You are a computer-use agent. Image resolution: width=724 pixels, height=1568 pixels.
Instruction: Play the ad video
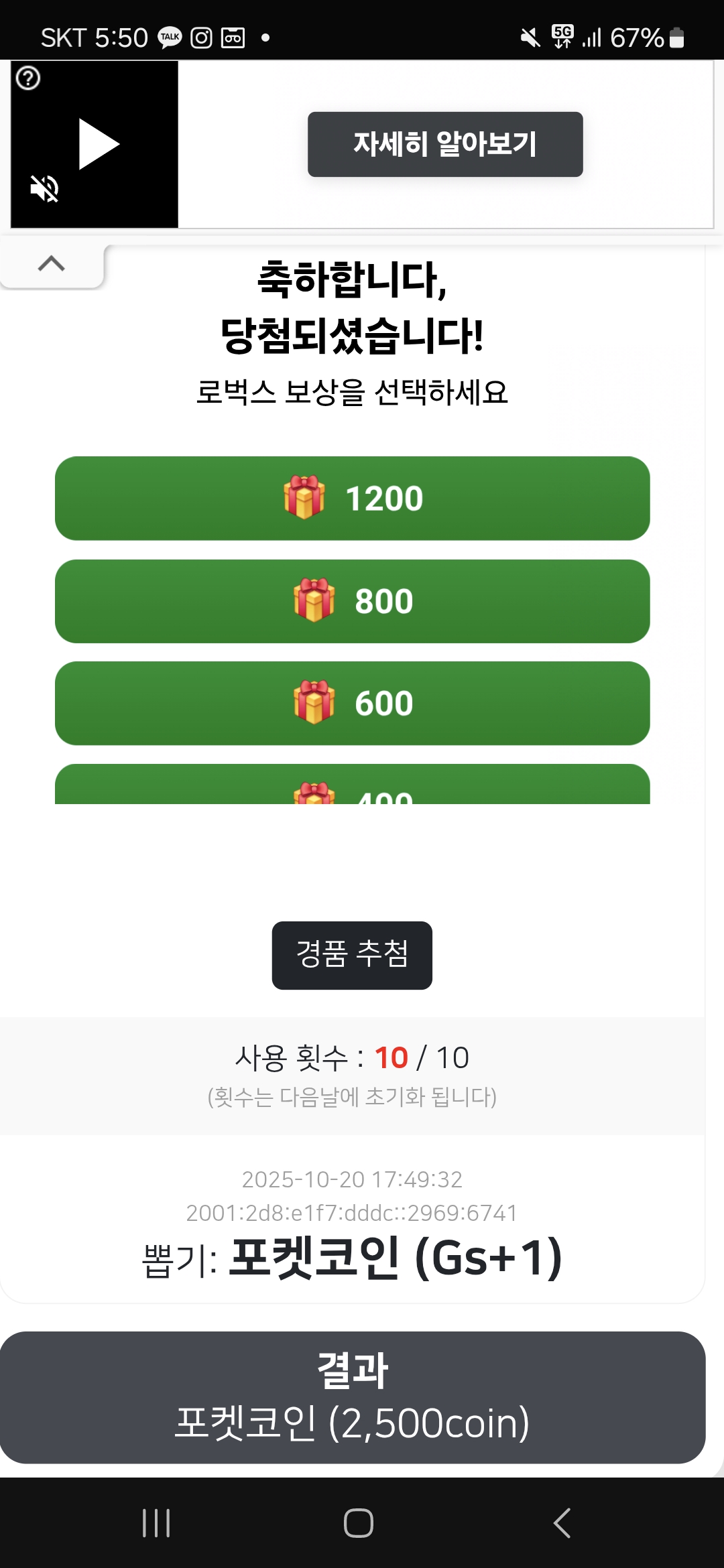(x=98, y=144)
